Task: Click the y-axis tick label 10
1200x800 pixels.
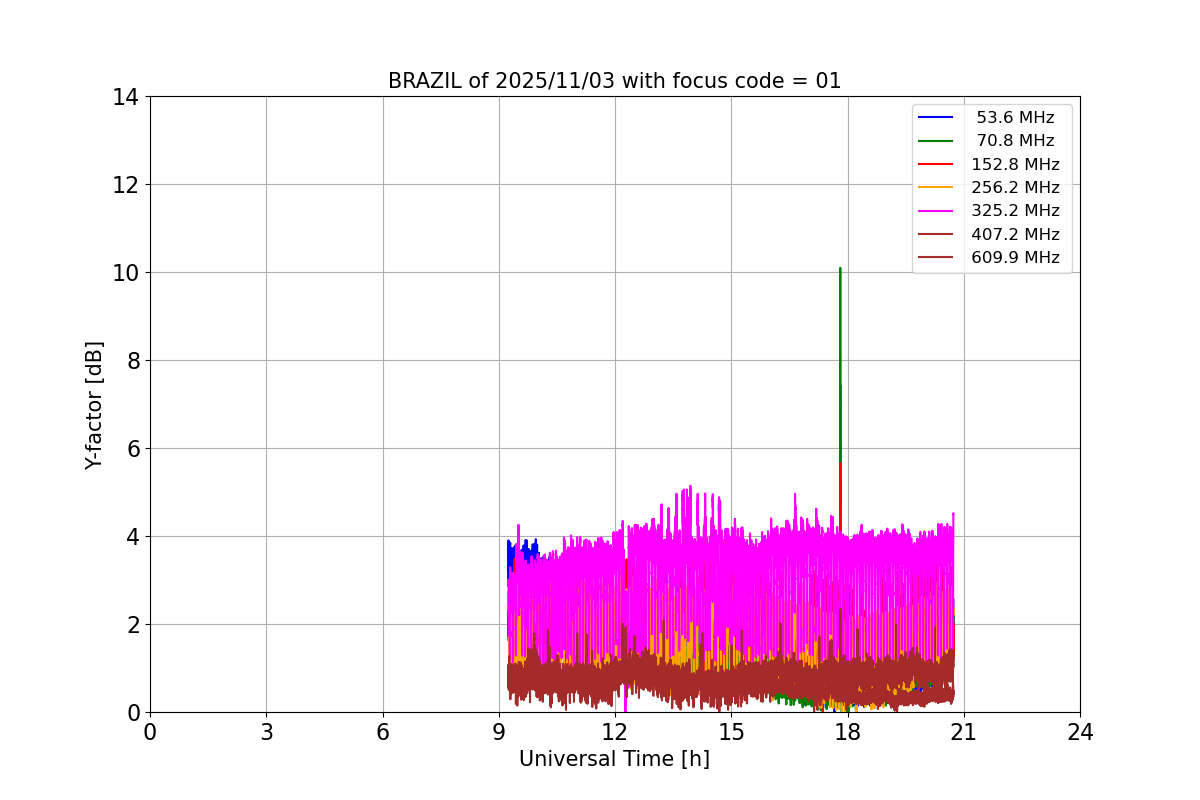Action: coord(125,273)
